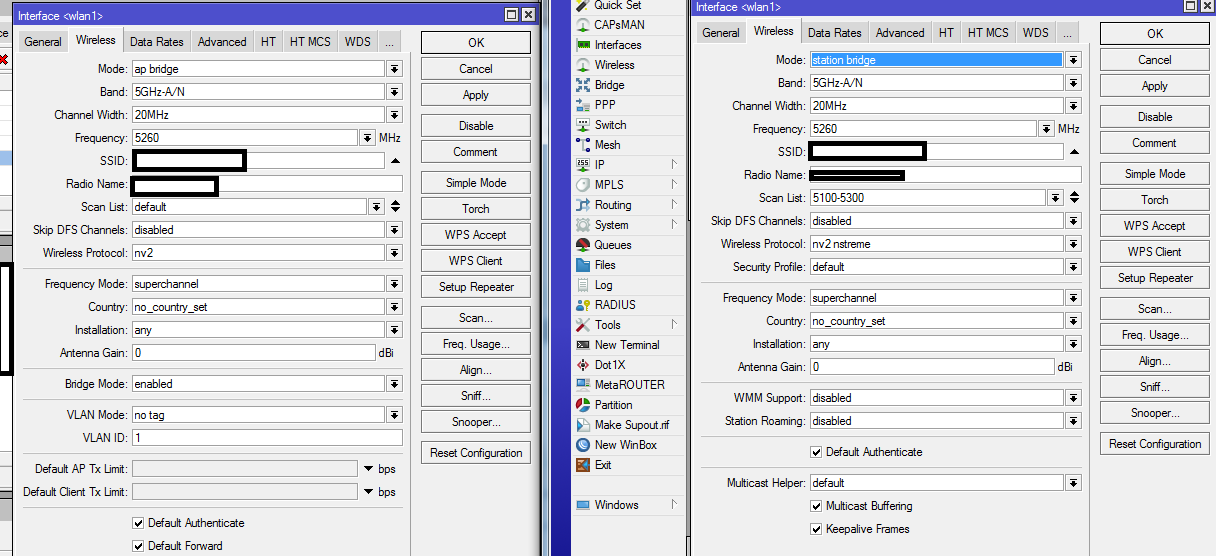Switch to HT MCS tab in left window
The width and height of the screenshot is (1216, 556).
point(310,42)
